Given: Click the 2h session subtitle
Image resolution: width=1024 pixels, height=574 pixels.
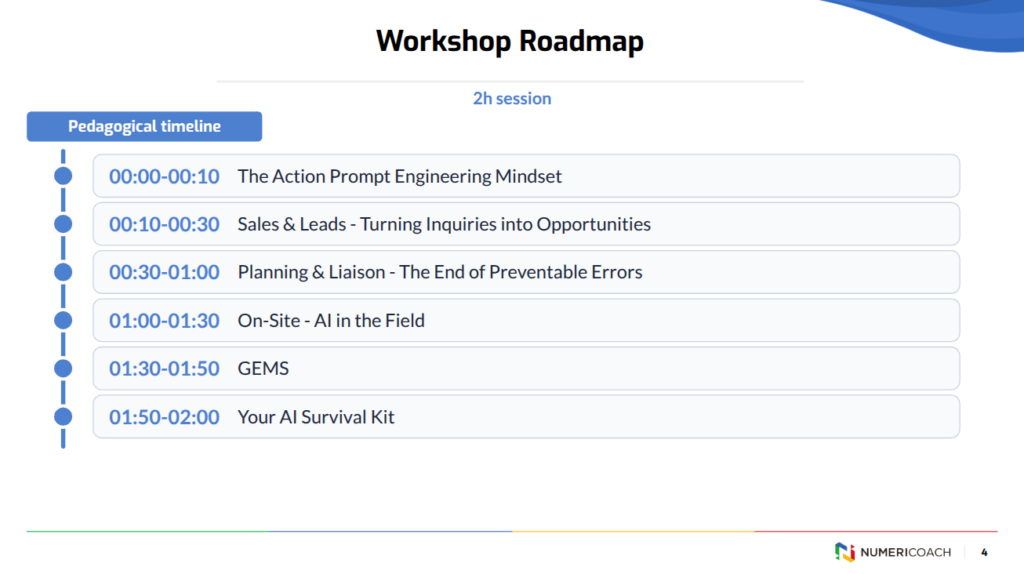Looking at the screenshot, I should point(512,99).
